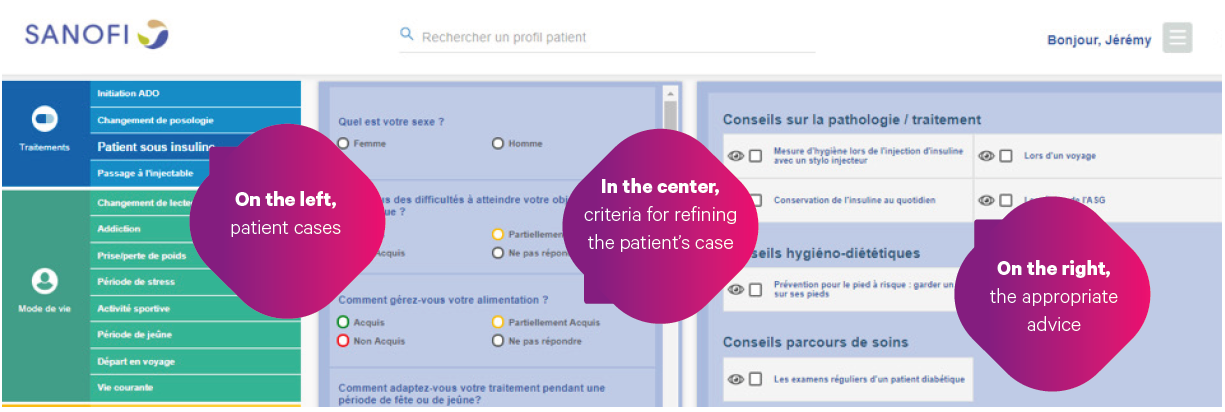
Task: Check the Lors d'un voyage checkbox
Action: pyautogui.click(x=1006, y=156)
